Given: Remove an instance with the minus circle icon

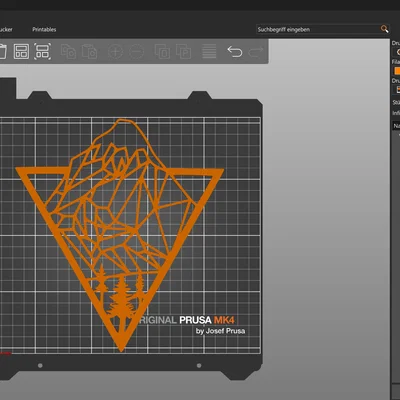Looking at the screenshot, I should 136,52.
